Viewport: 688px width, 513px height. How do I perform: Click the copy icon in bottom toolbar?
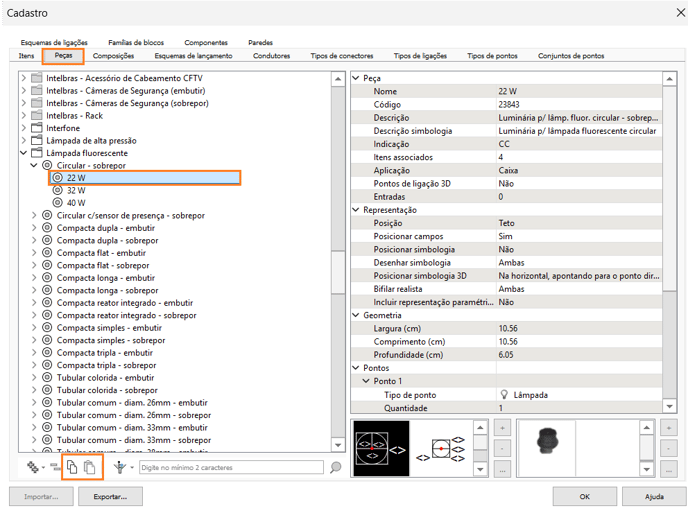(x=72, y=467)
